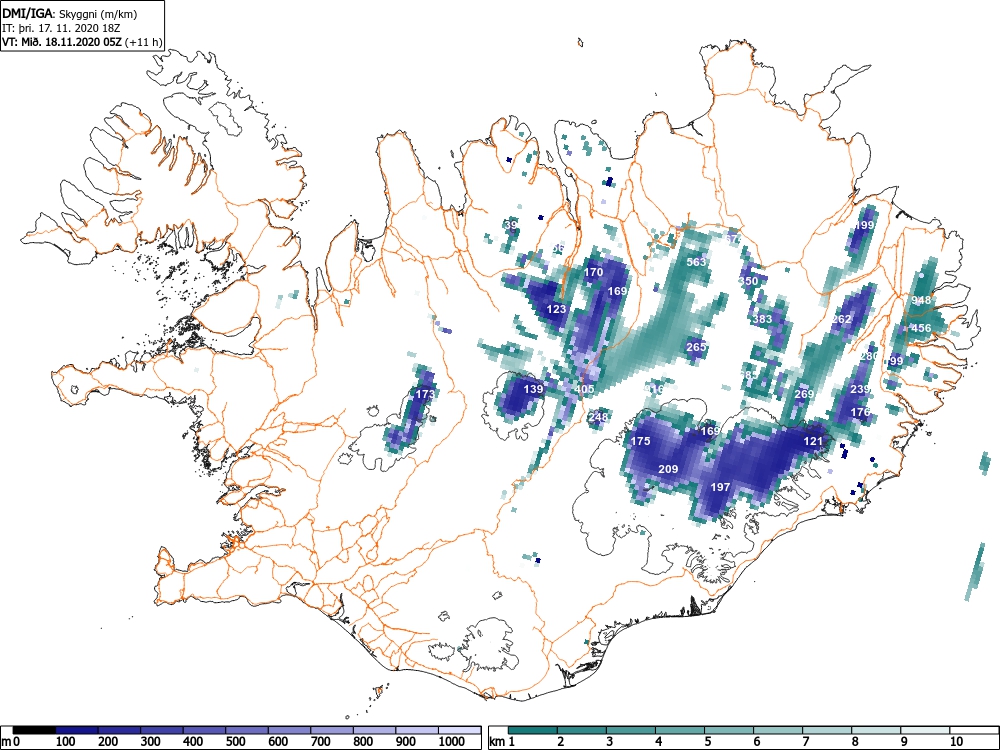Image resolution: width=1000 pixels, height=750 pixels.
Task: Pick the 4 km legend swatch
Action: point(680,730)
